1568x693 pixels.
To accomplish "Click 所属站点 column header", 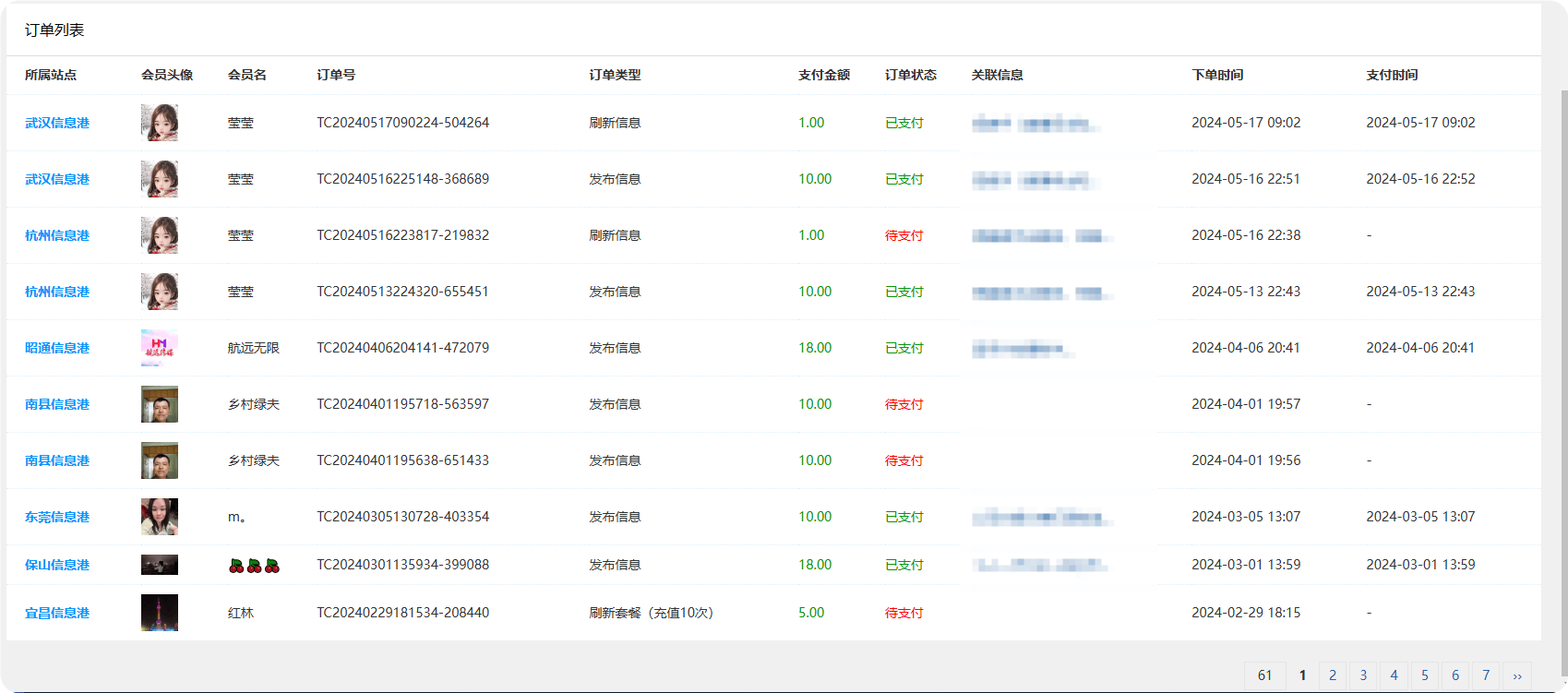I will tap(51, 75).
